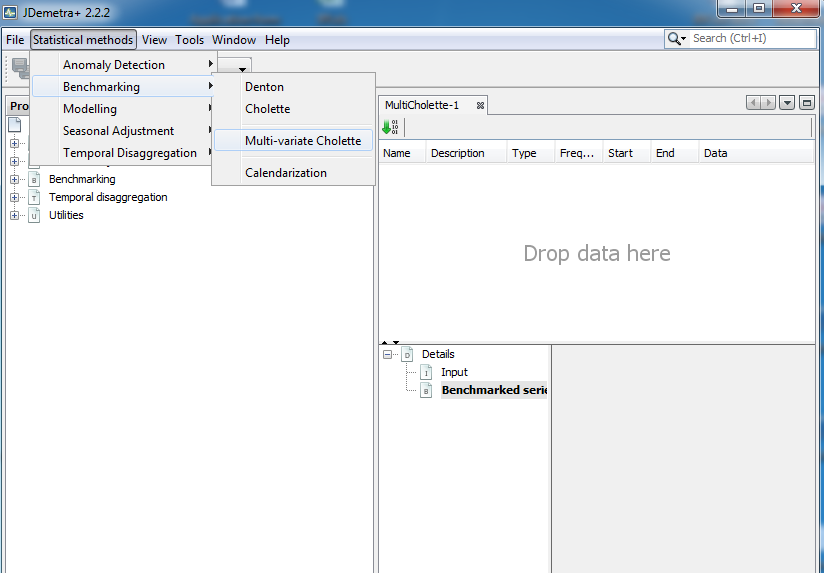This screenshot has height=573, width=824.
Task: Click the magnifier icon in the search box
Action: (676, 39)
